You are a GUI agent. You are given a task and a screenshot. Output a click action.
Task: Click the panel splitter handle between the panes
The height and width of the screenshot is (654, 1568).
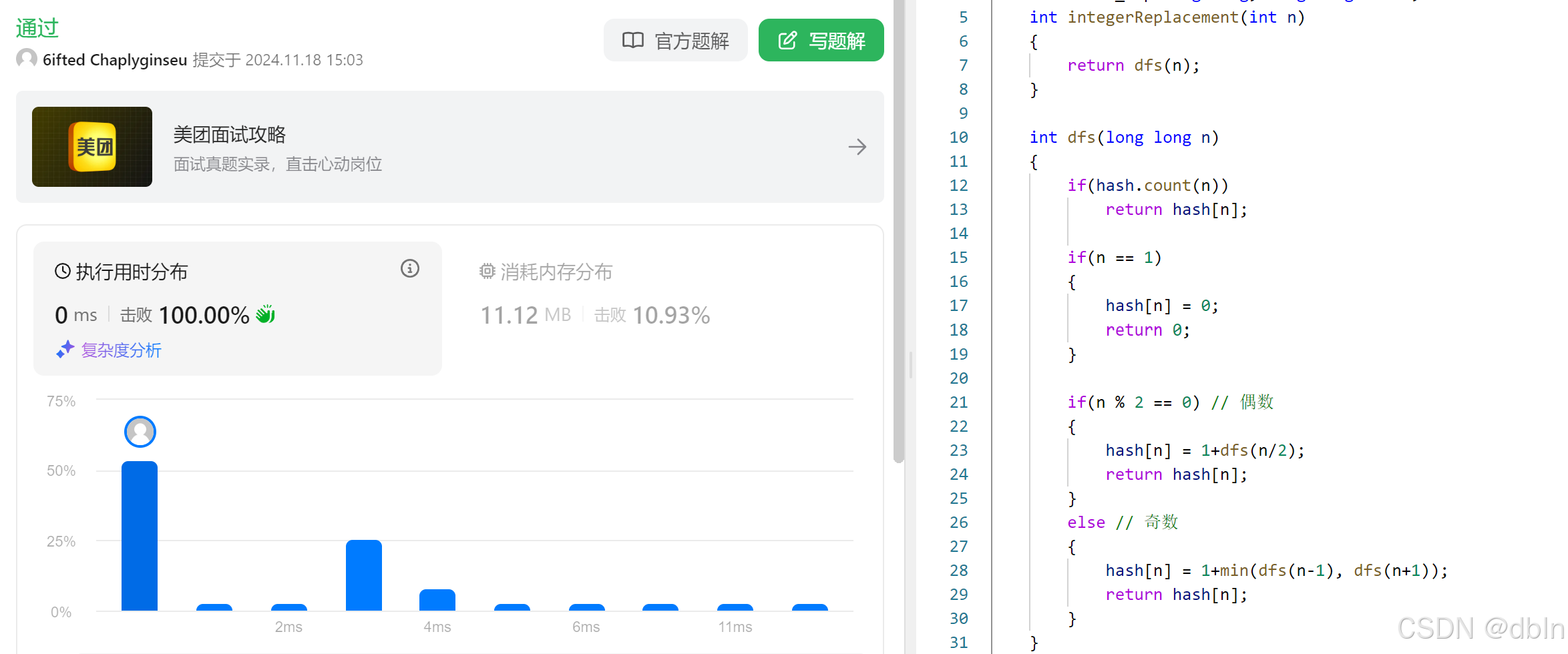[x=911, y=366]
